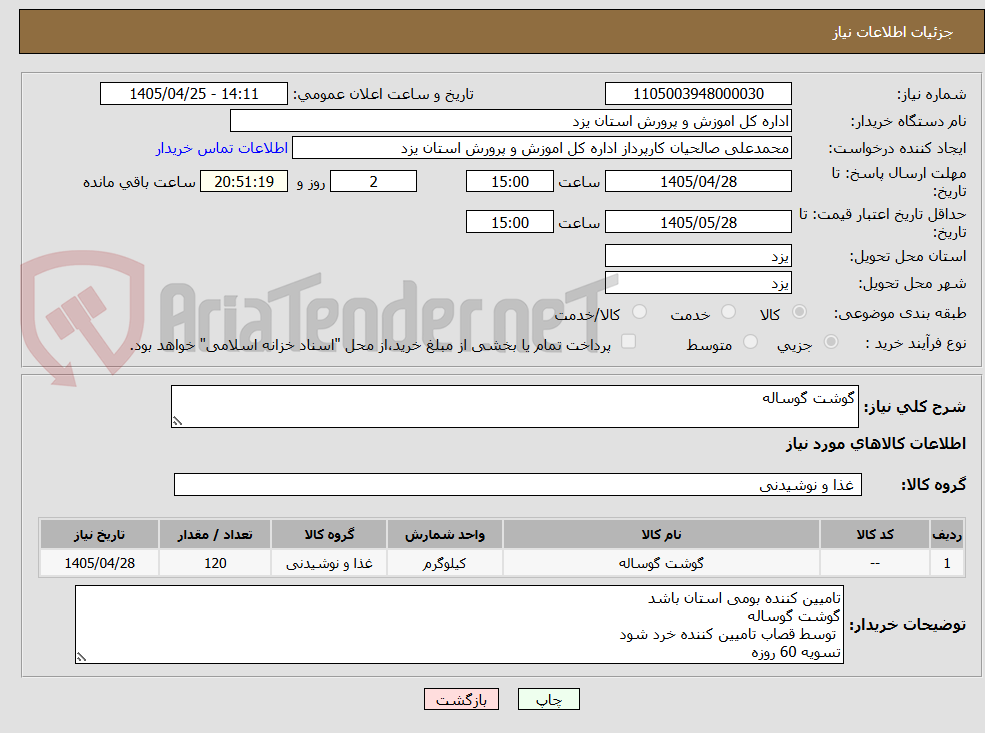Click the request creator name field
Image resolution: width=985 pixels, height=733 pixels.
coord(541,148)
